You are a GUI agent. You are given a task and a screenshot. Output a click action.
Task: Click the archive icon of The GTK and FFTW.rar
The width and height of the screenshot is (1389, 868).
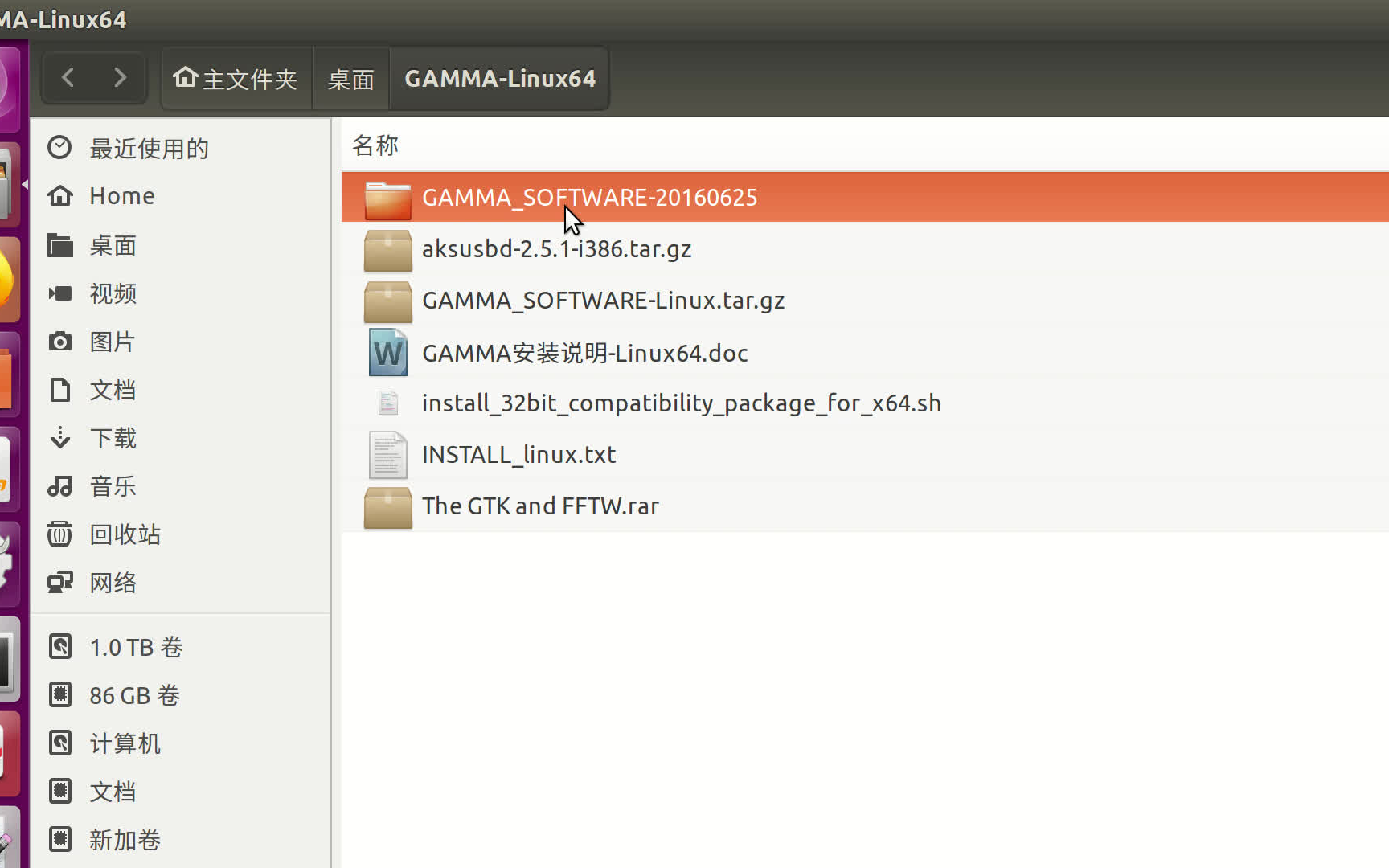pyautogui.click(x=387, y=508)
